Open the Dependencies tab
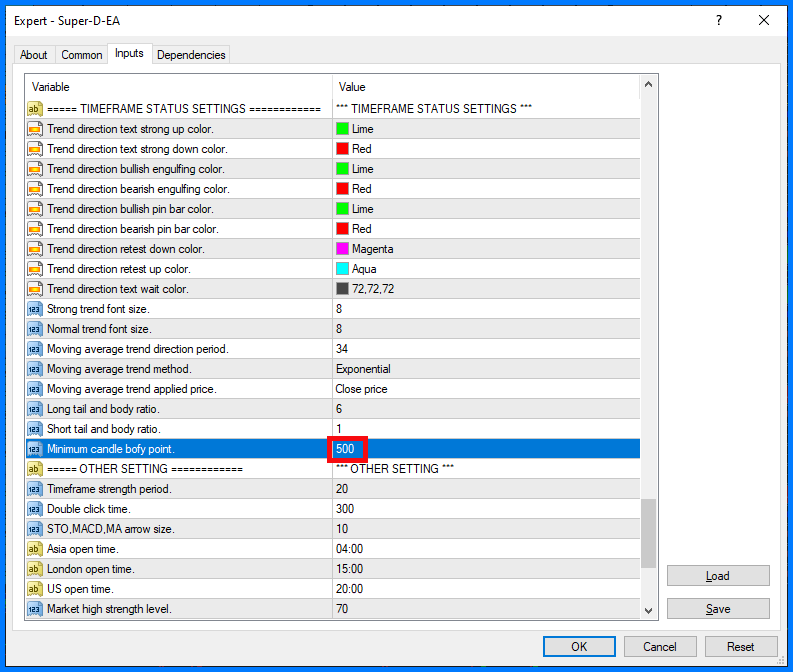The width and height of the screenshot is (793, 672). coord(192,55)
